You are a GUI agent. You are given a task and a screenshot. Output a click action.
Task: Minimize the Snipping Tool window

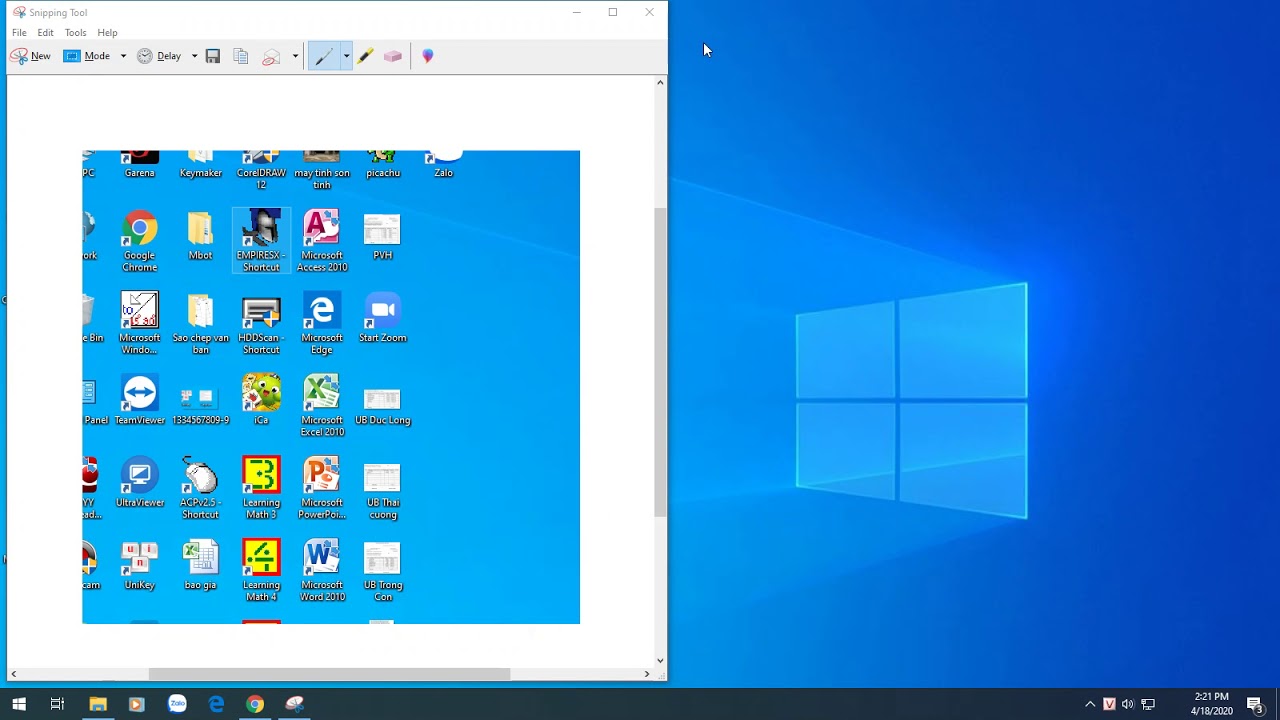coord(576,12)
